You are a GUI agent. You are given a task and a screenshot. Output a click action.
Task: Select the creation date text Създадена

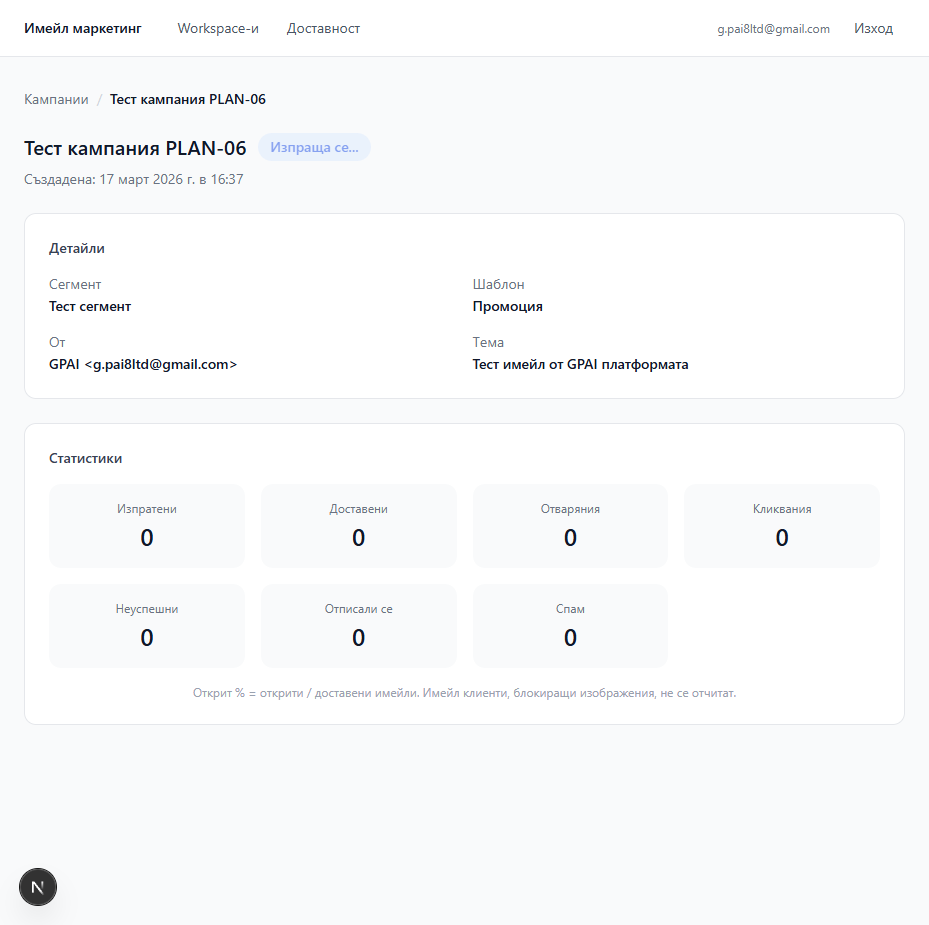coord(134,179)
